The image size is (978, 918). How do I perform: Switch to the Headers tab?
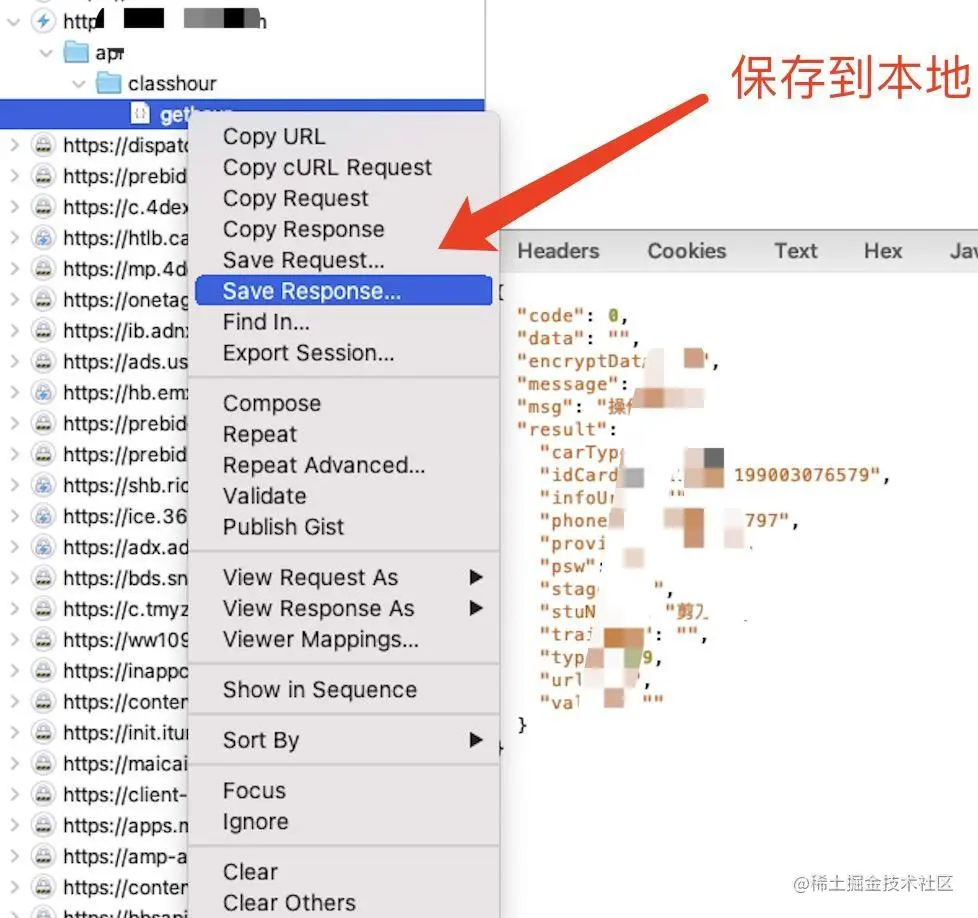click(x=558, y=251)
